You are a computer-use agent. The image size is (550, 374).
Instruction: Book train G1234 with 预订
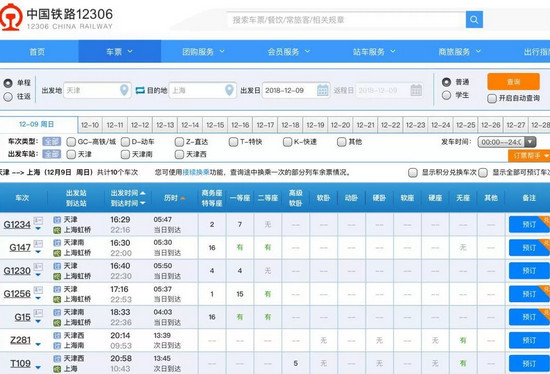(x=529, y=225)
